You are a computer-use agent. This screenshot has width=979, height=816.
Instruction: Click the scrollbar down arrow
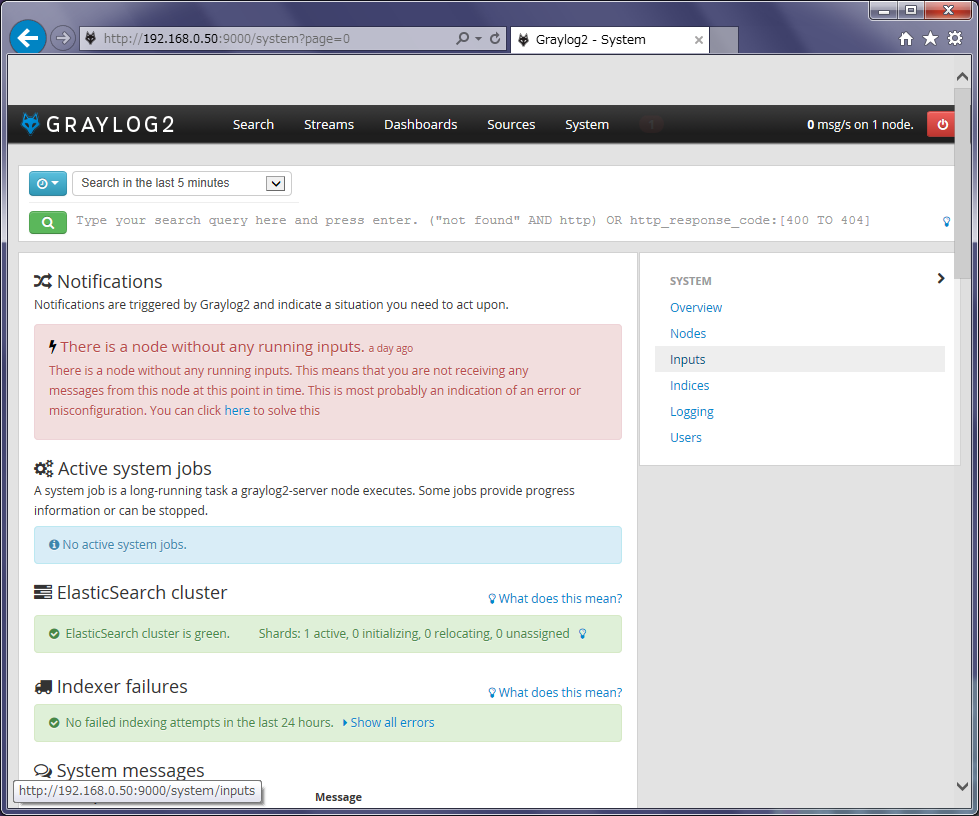pos(962,787)
